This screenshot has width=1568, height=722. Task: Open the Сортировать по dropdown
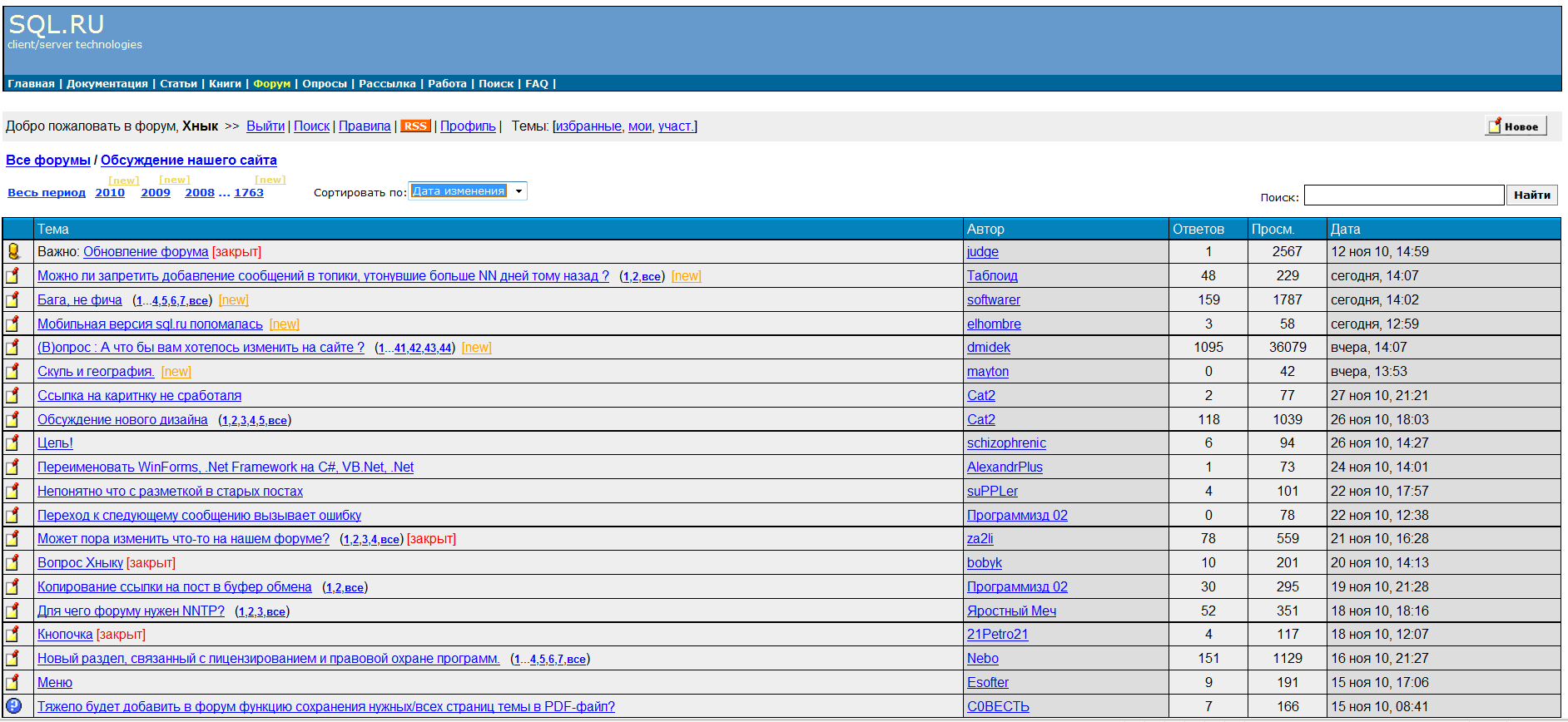tap(467, 191)
